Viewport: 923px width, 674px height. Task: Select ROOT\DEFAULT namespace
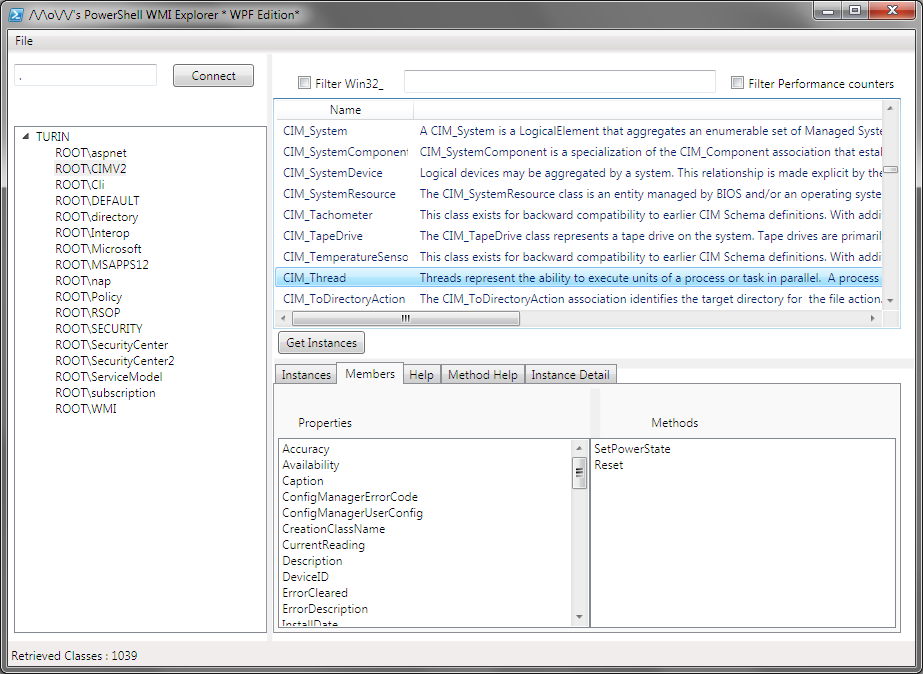pyautogui.click(x=97, y=201)
